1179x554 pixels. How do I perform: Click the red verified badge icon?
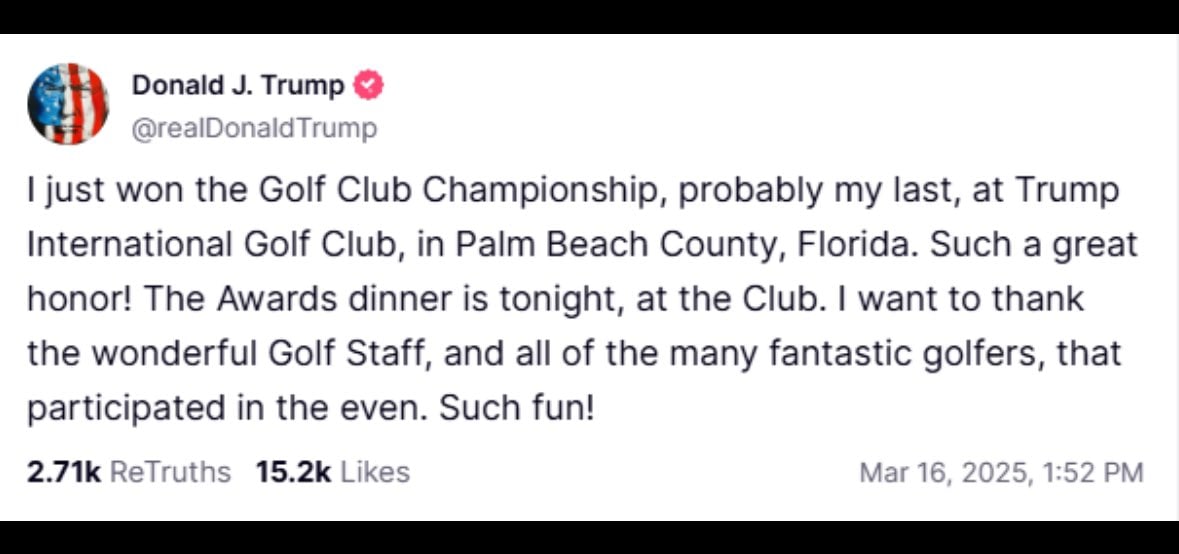(x=368, y=86)
